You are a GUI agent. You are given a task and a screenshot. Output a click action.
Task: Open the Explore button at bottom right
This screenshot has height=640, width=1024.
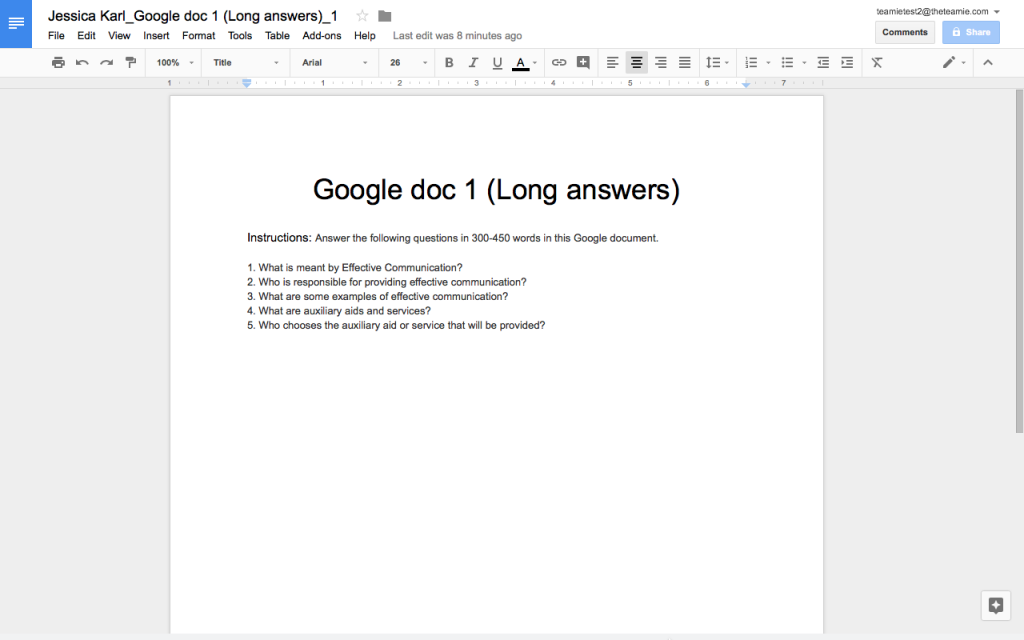point(996,605)
